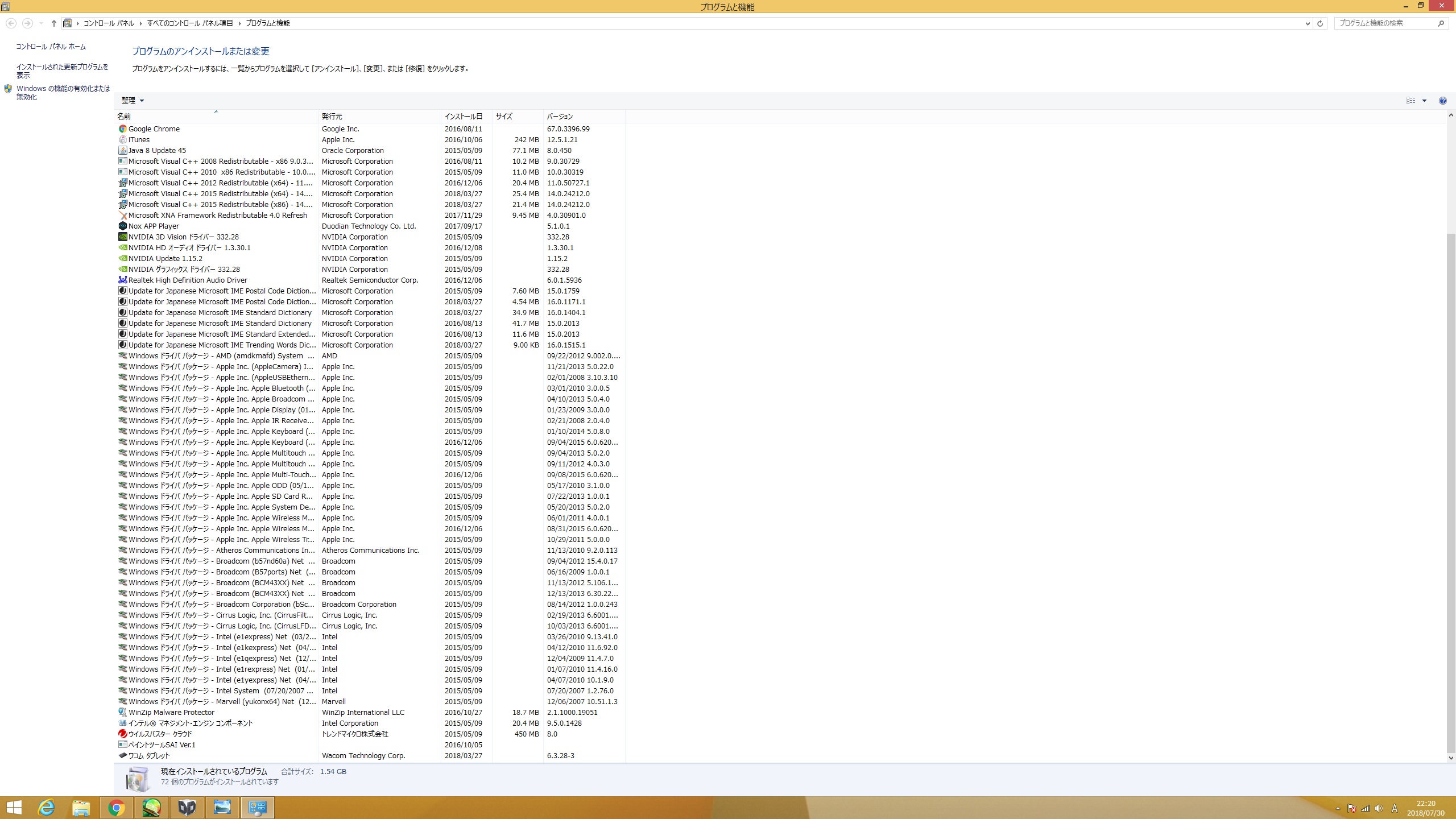Click the Nox APP Player icon
Viewport: 1456px width, 819px height.
(122, 226)
